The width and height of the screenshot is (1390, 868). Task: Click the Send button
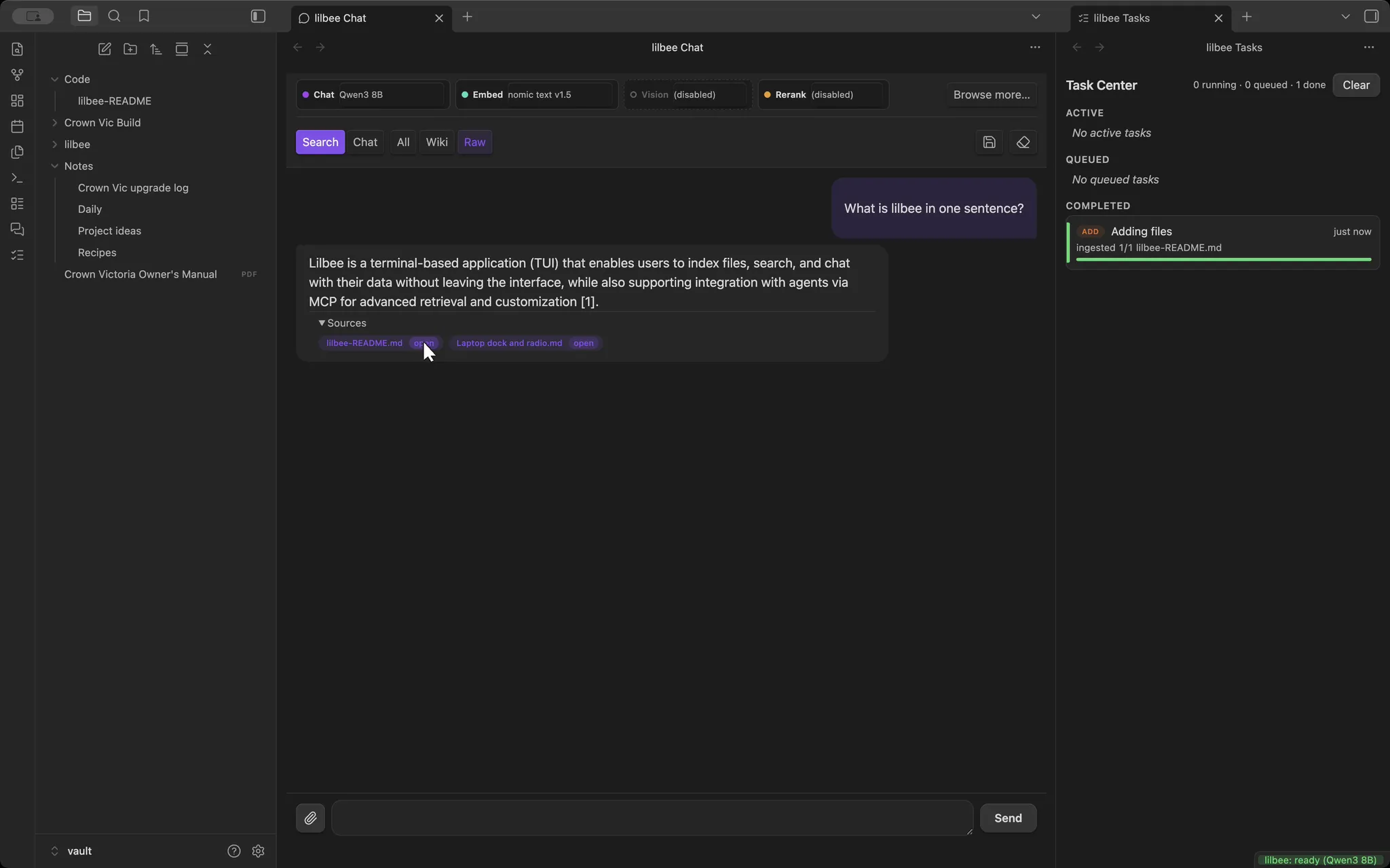pos(1008,818)
